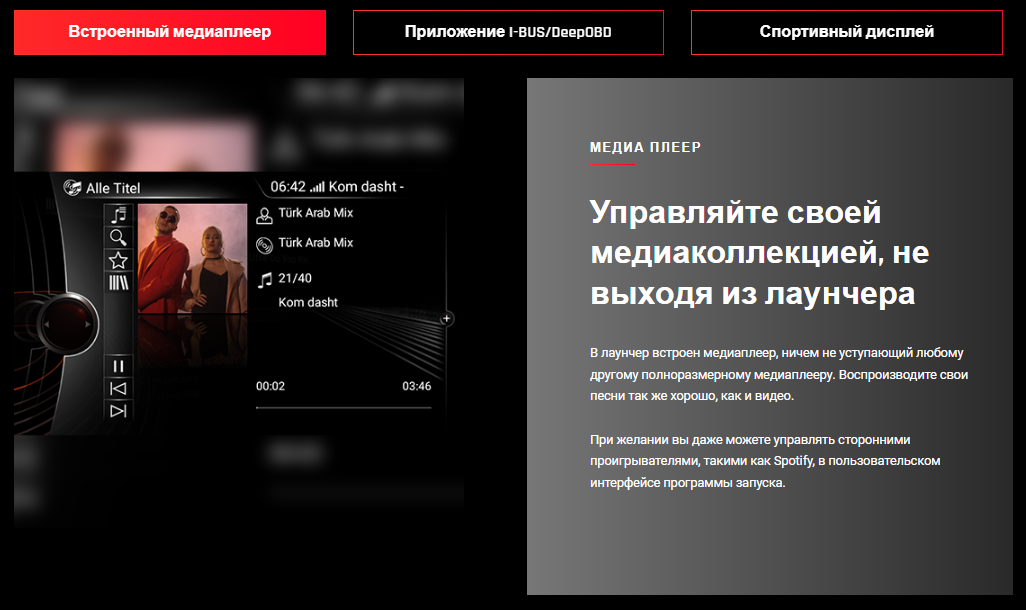This screenshot has height=610, width=1026.
Task: Click paragraph starting В лаунчер встроен медиаплеер
Action: click(x=779, y=374)
